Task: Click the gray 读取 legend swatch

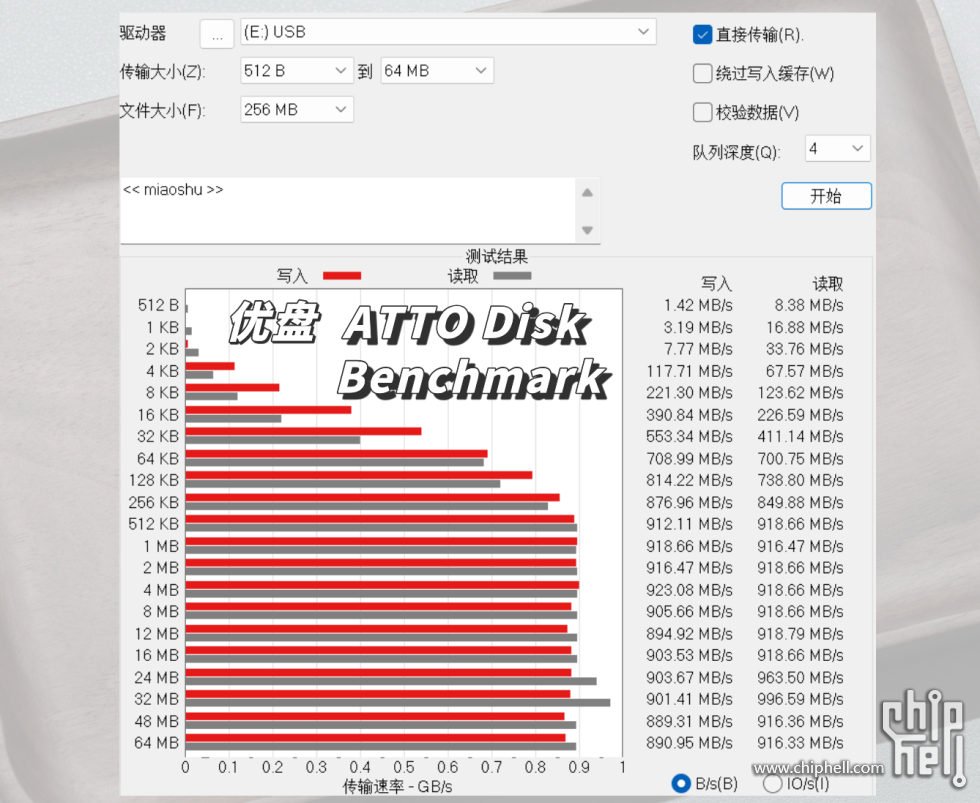Action: click(x=512, y=276)
